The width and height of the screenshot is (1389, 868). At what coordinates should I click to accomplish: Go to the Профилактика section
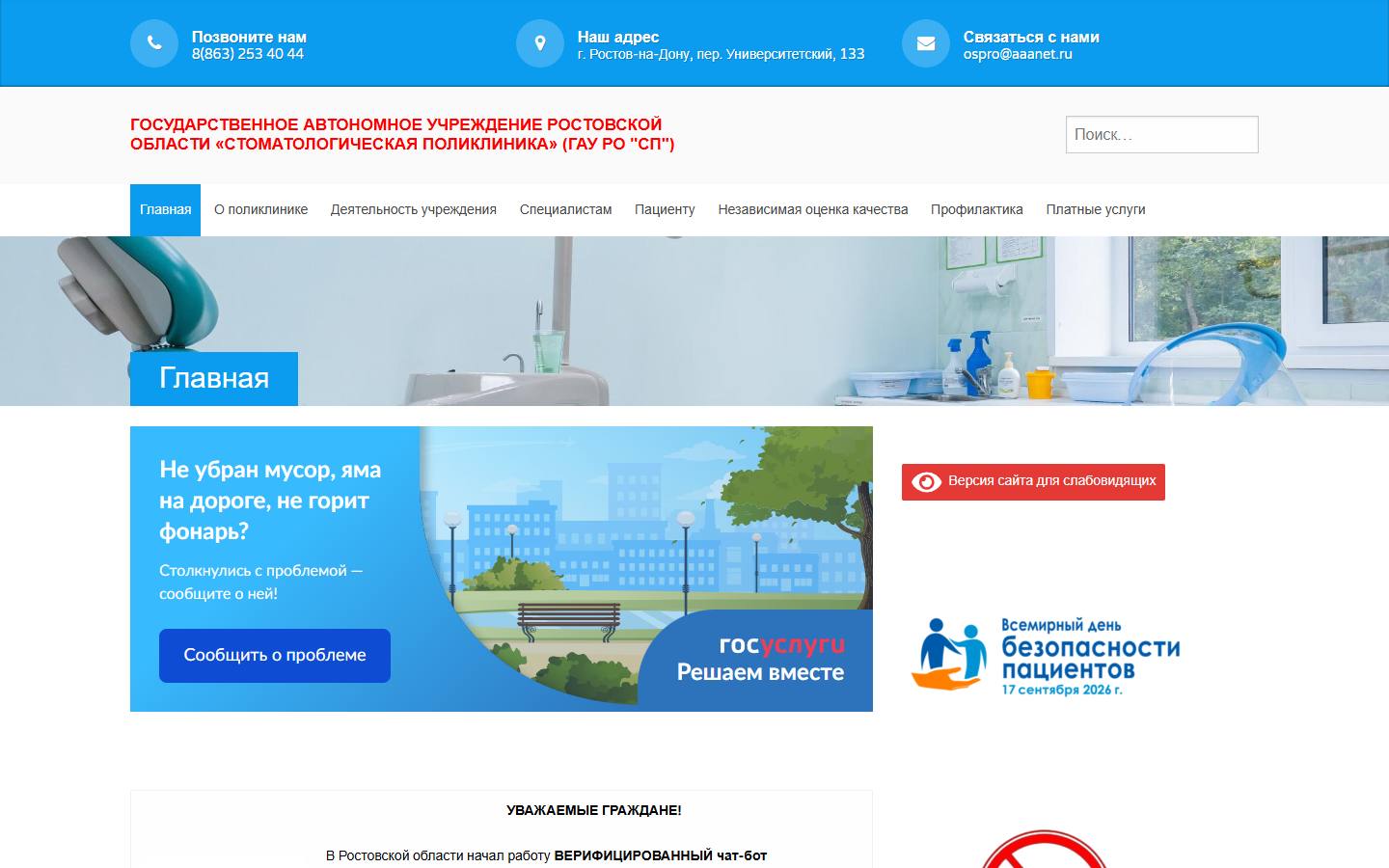(977, 209)
